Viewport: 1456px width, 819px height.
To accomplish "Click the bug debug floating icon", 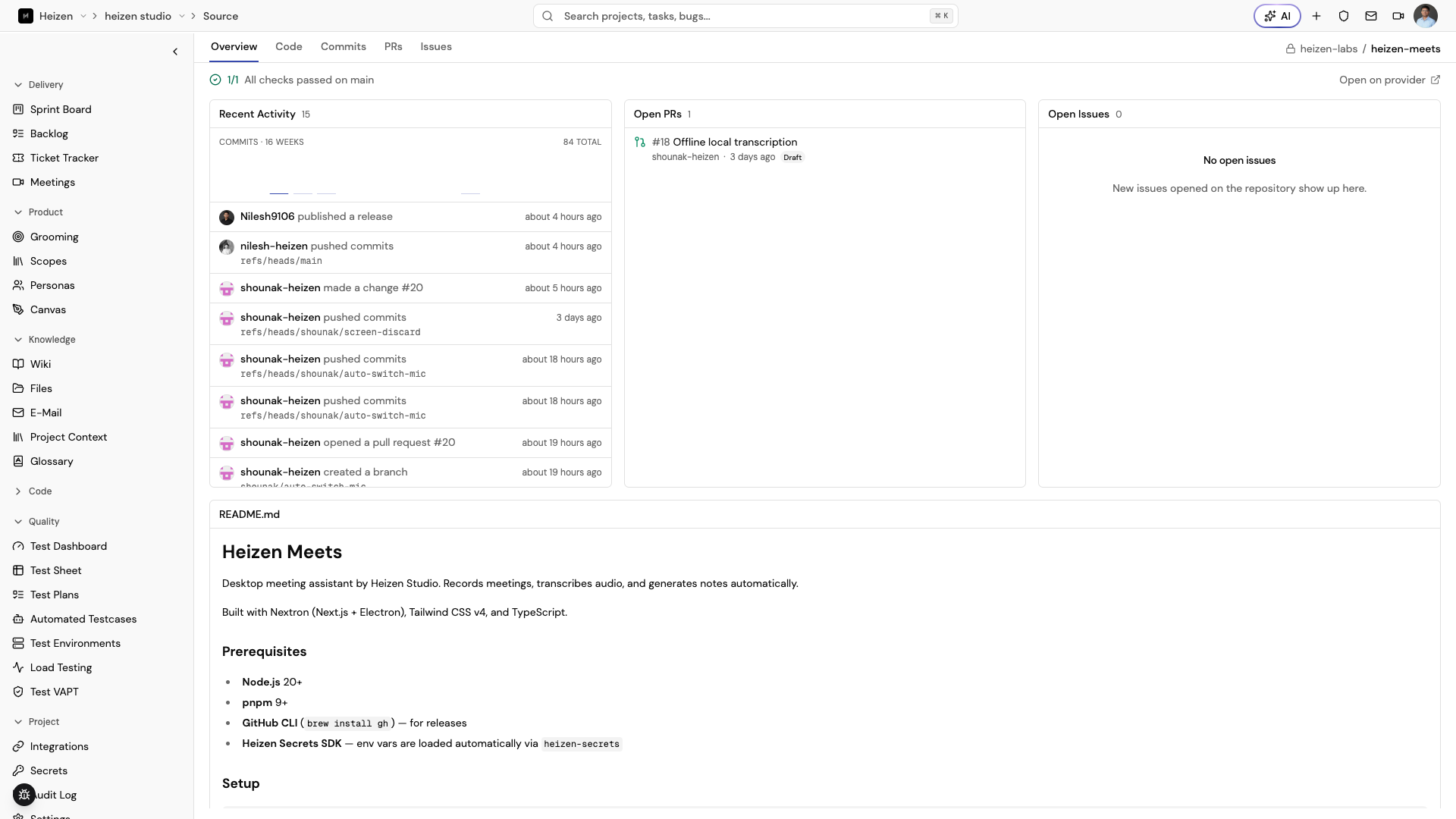I will coord(24,795).
